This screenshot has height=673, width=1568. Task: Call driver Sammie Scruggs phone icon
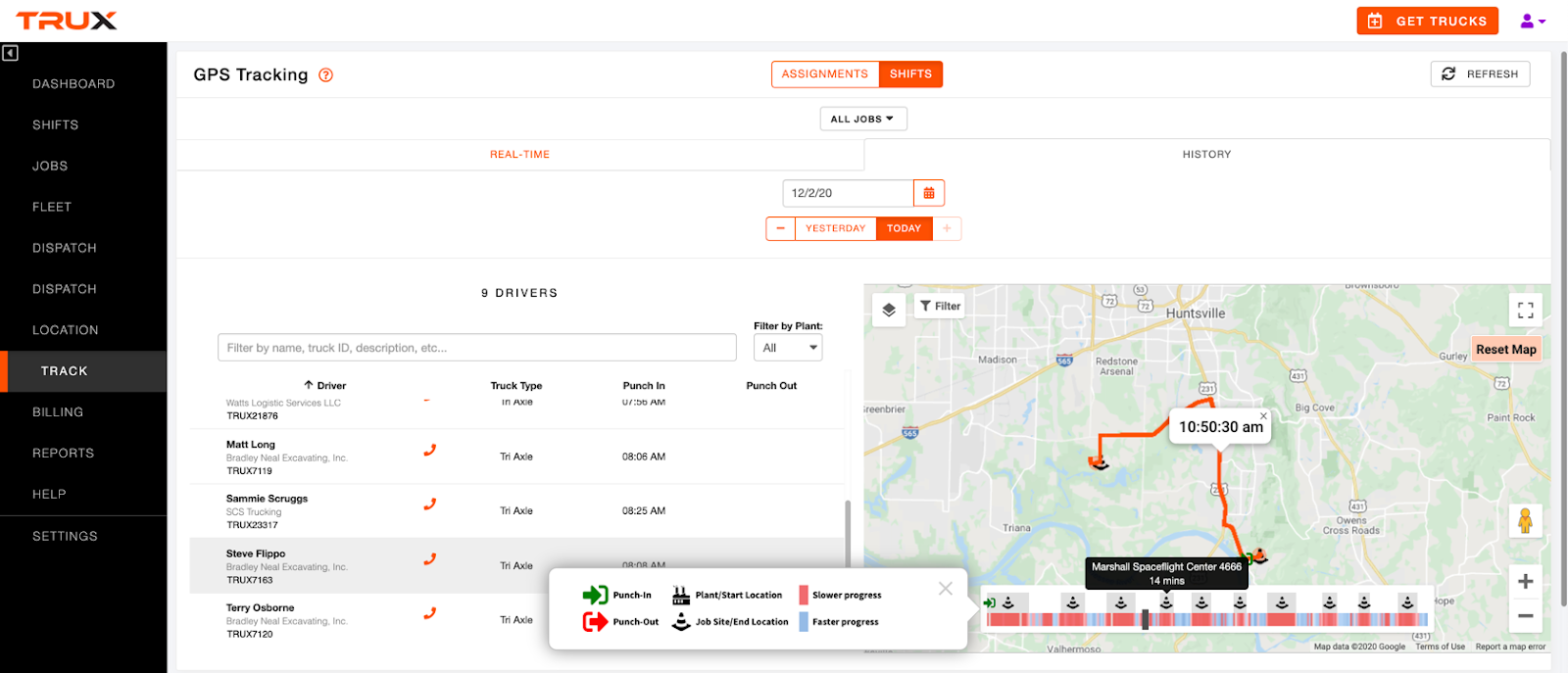coord(429,505)
